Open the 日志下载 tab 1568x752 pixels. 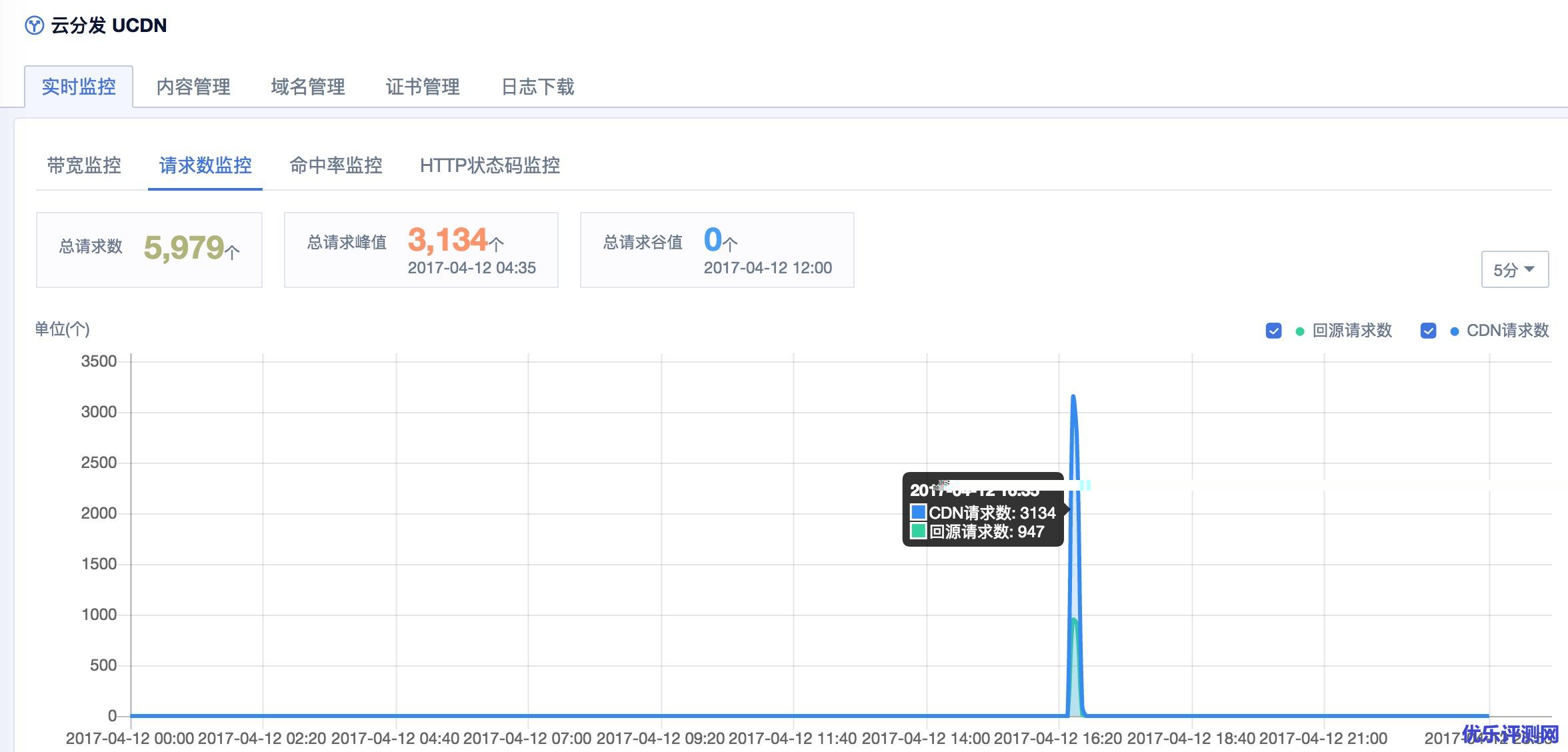coord(537,87)
